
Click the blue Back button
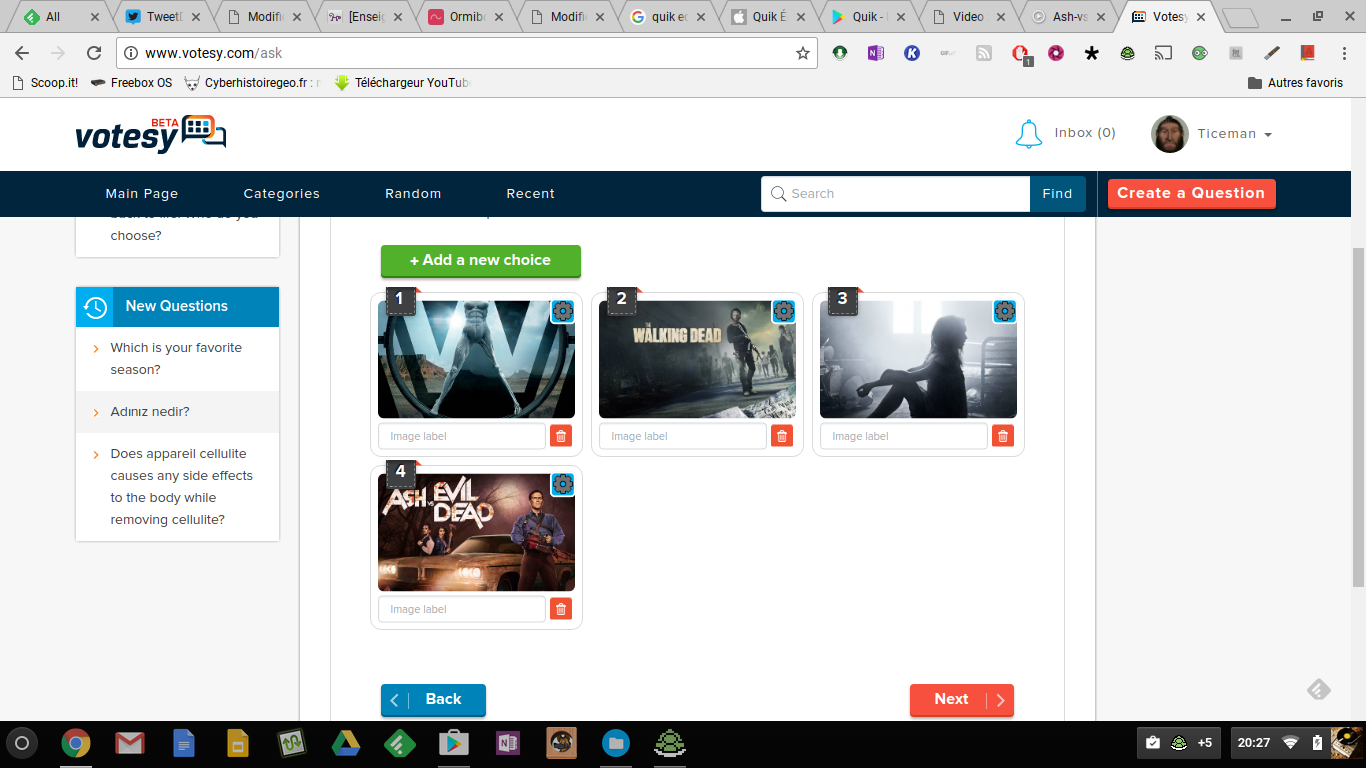(x=433, y=700)
